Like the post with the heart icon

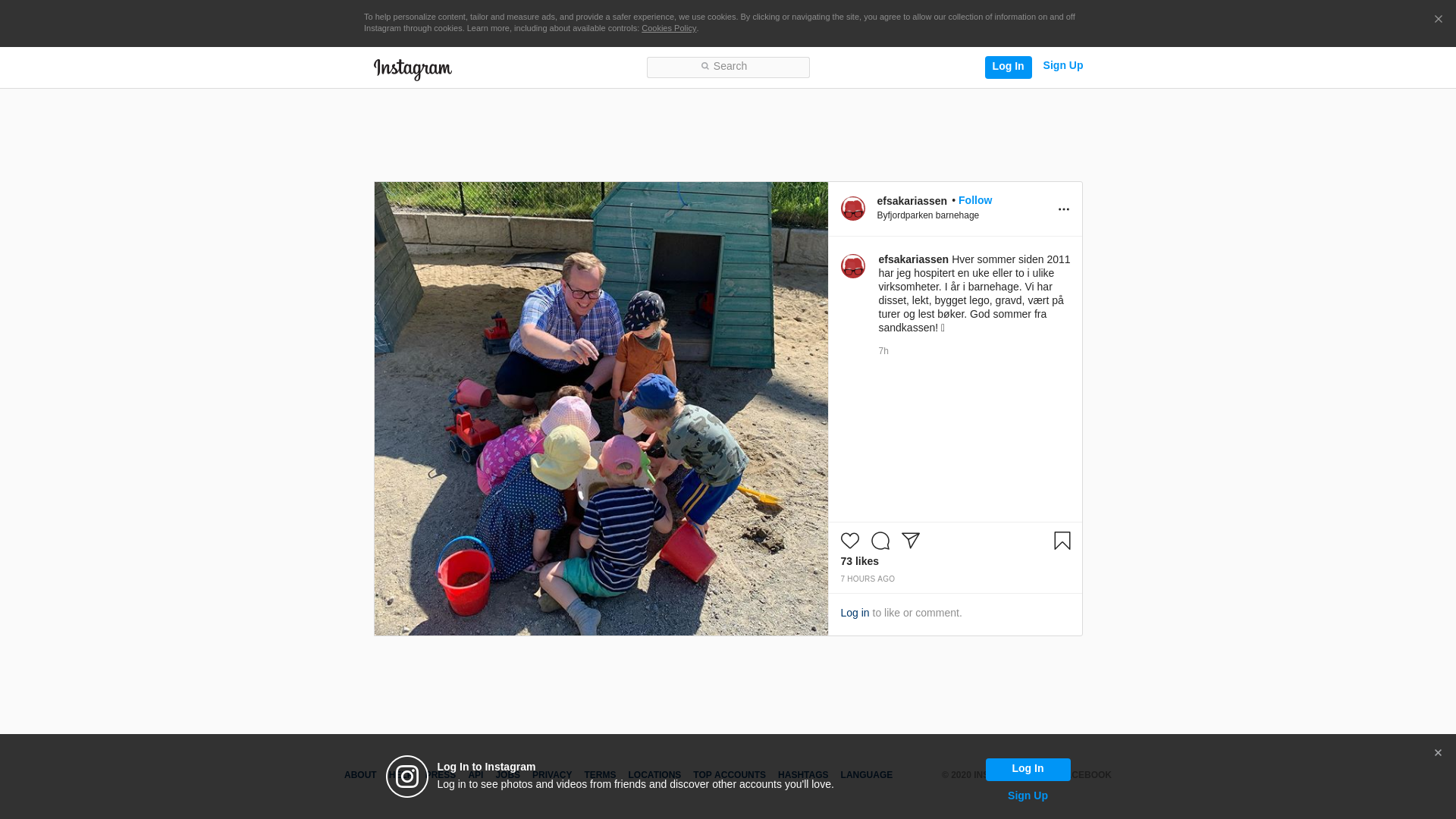tap(850, 541)
